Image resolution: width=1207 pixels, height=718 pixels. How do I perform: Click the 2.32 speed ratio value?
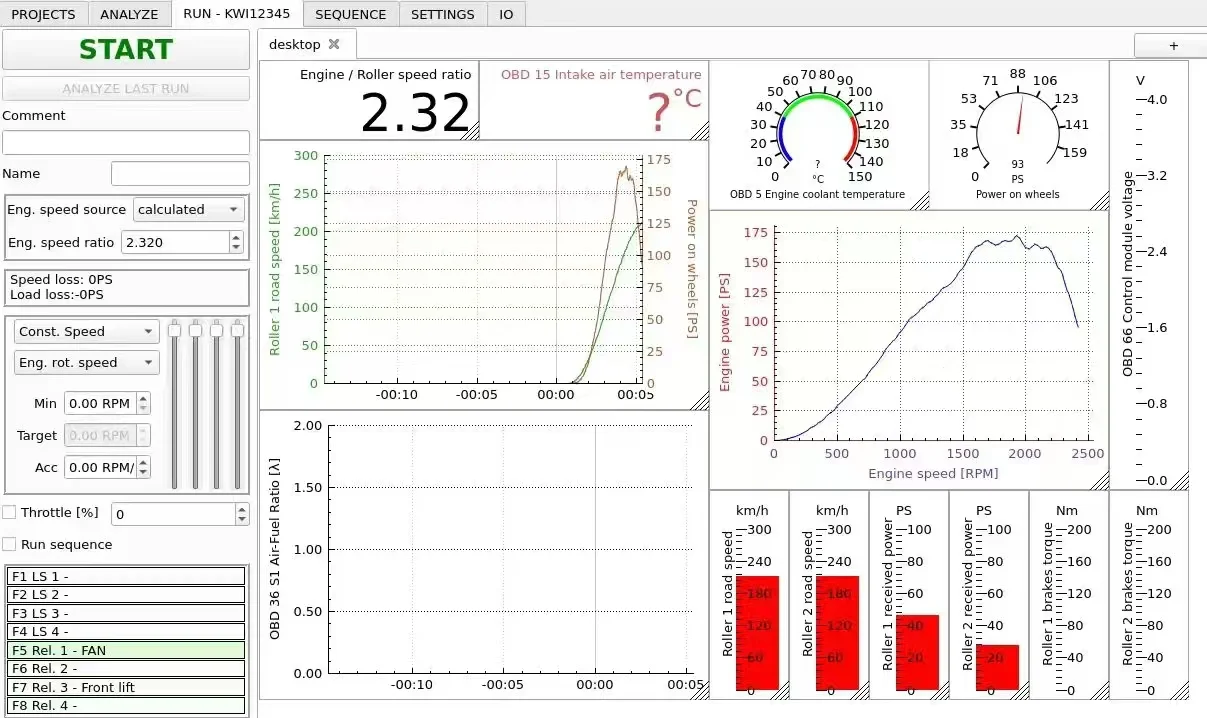[415, 113]
